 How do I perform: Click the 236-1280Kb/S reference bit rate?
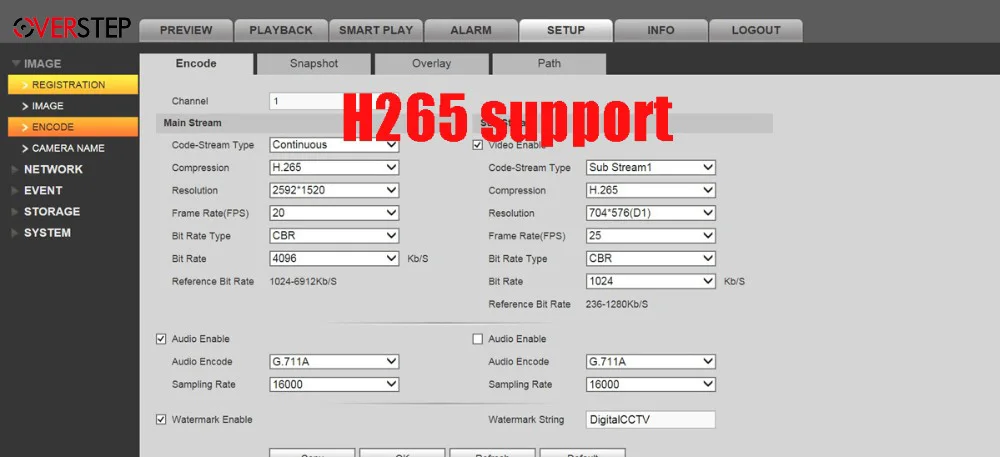pyautogui.click(x=617, y=304)
